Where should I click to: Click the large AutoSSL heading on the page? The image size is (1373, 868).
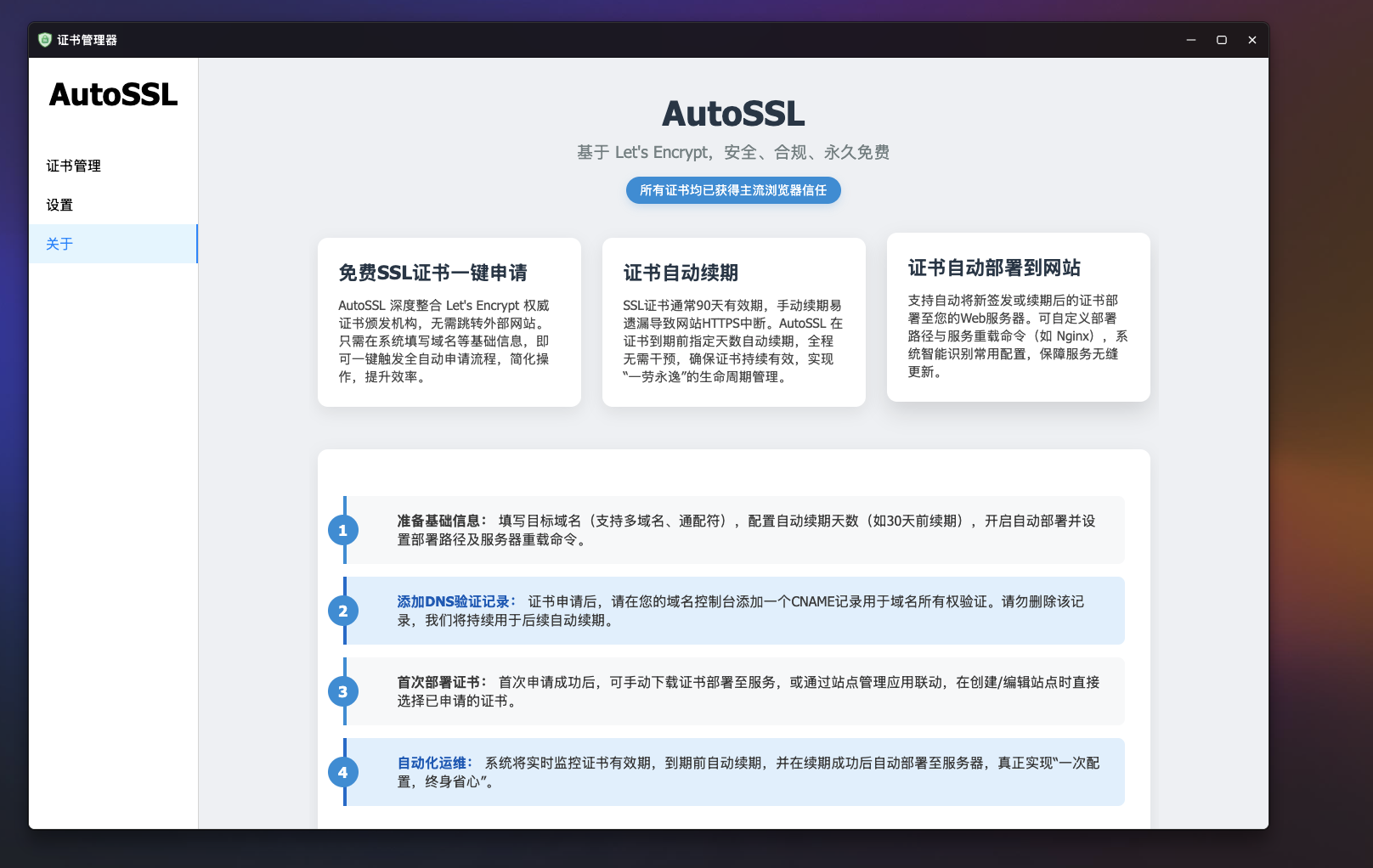coord(733,114)
